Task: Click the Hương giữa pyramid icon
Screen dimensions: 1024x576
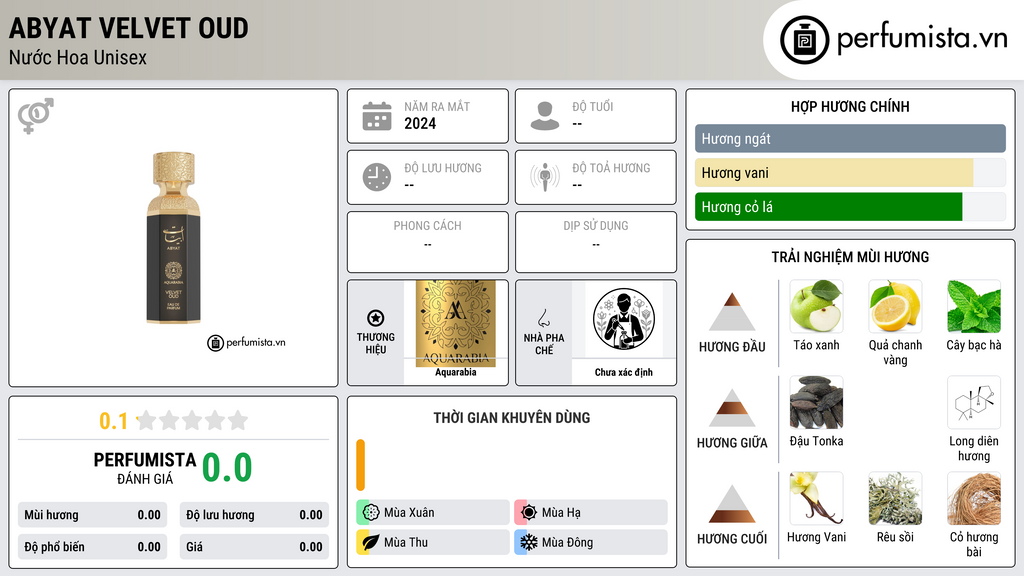Action: (x=732, y=408)
